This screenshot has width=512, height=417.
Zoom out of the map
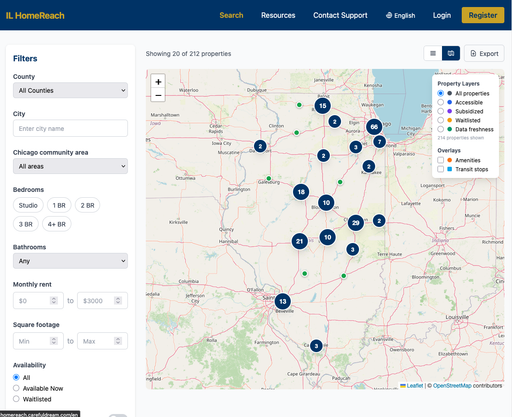coord(158,95)
